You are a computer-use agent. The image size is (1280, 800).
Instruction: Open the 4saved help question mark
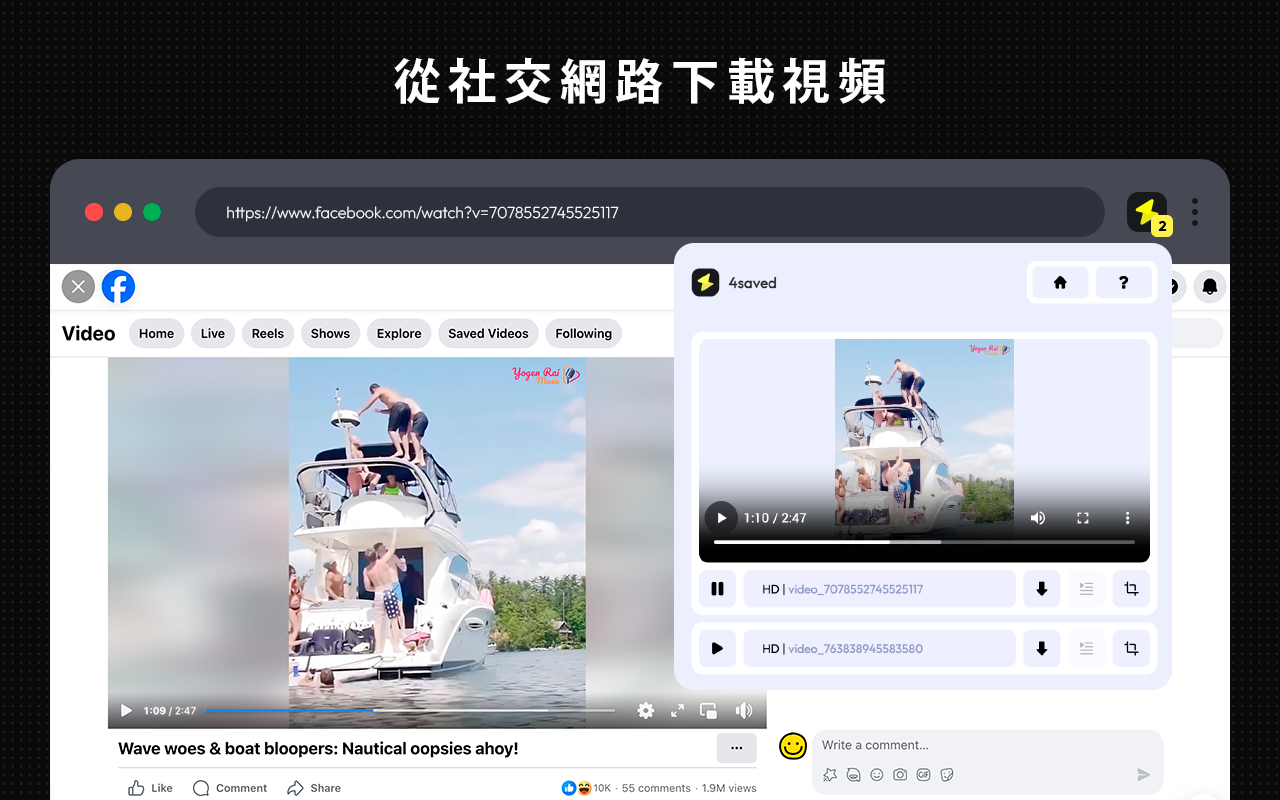1124,282
